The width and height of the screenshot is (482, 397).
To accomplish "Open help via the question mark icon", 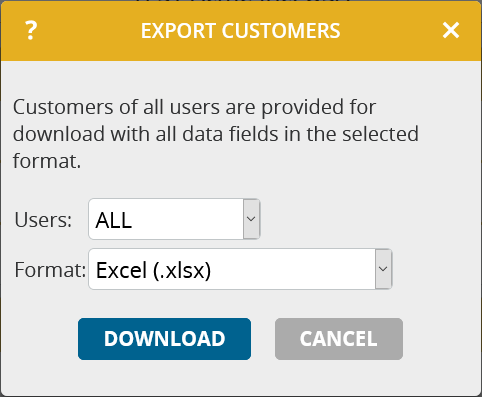I will [x=31, y=30].
